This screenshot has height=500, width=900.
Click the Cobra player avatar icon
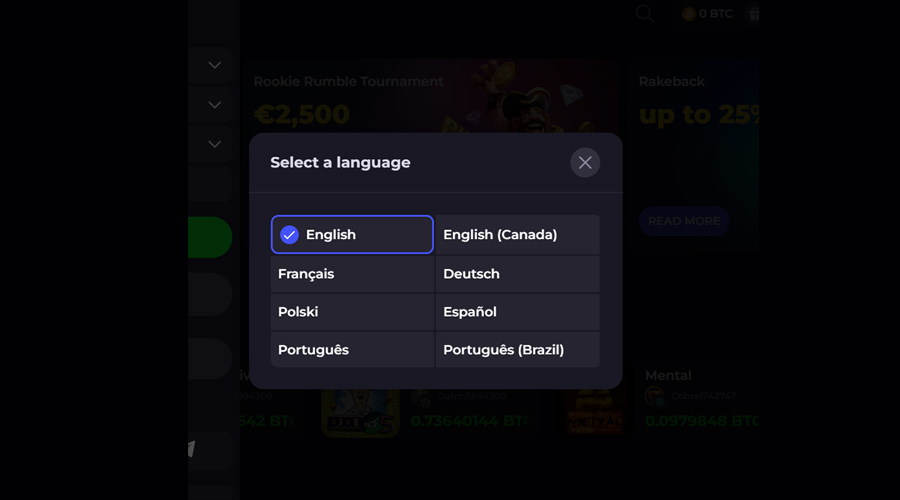[x=654, y=396]
